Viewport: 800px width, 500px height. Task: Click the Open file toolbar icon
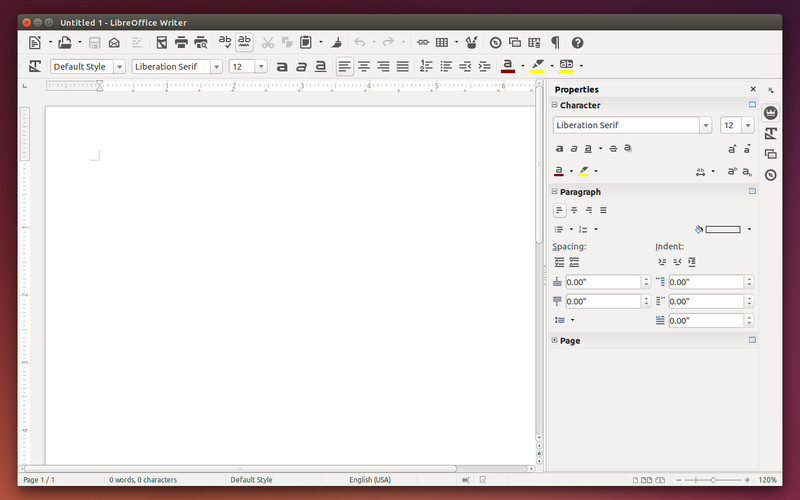click(65, 43)
